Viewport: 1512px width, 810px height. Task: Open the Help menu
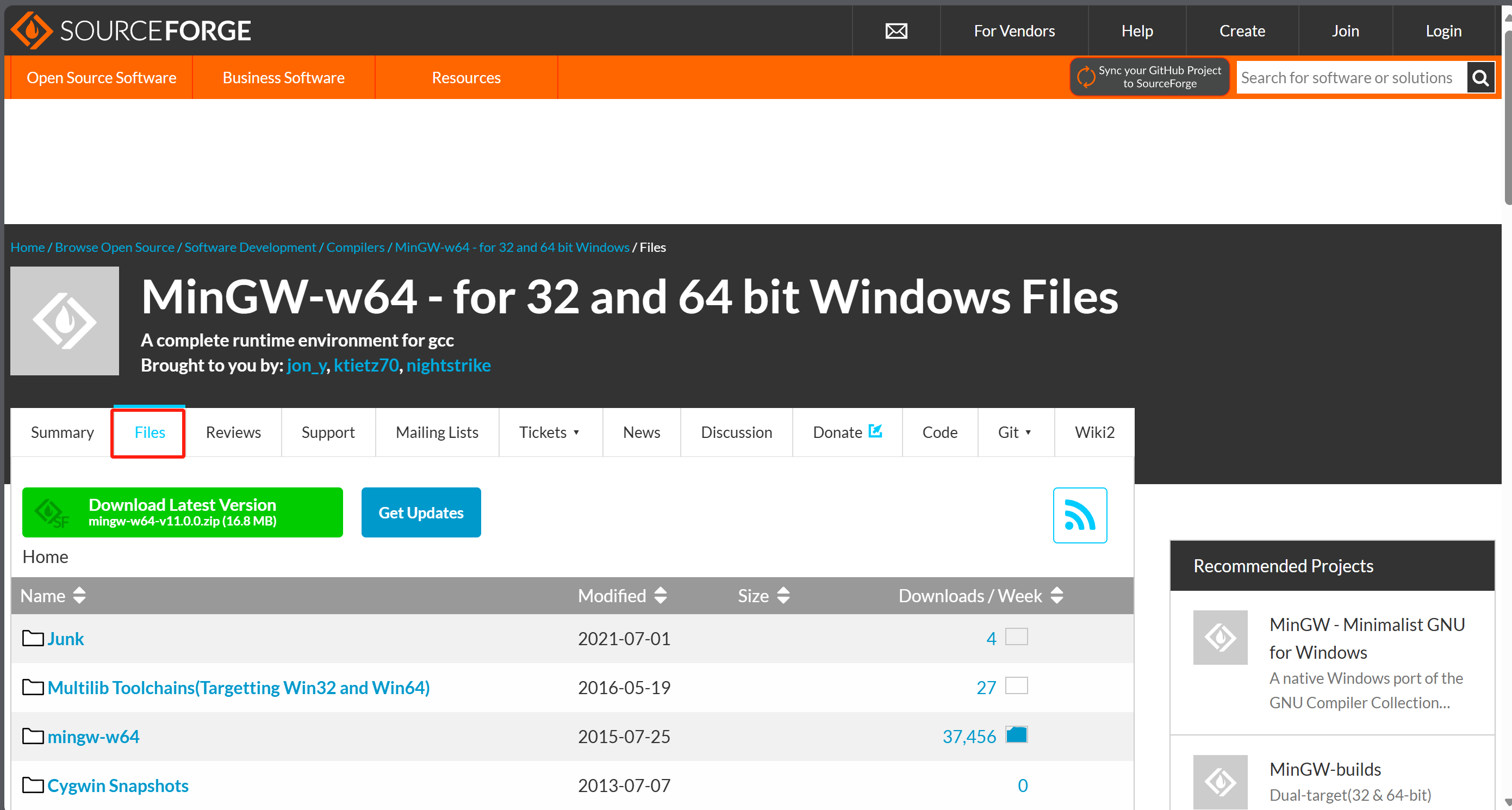1137,30
